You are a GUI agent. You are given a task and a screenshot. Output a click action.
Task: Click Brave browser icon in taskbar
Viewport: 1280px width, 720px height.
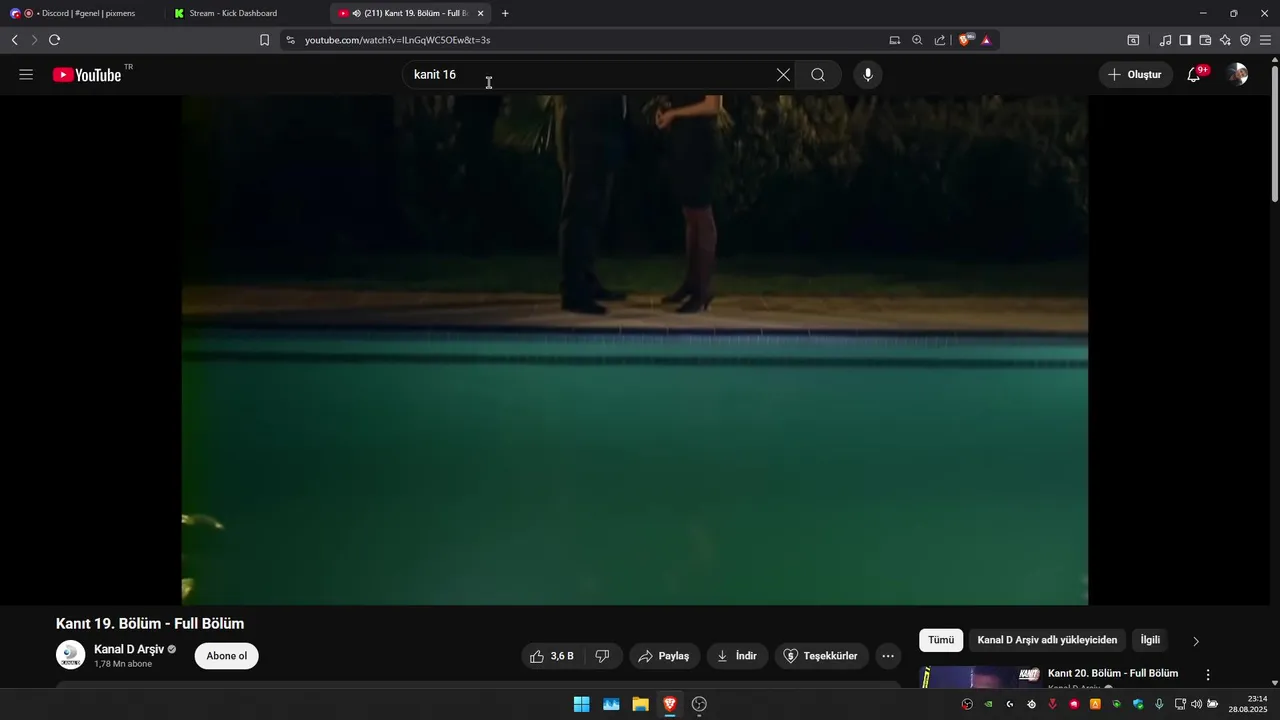pyautogui.click(x=670, y=704)
